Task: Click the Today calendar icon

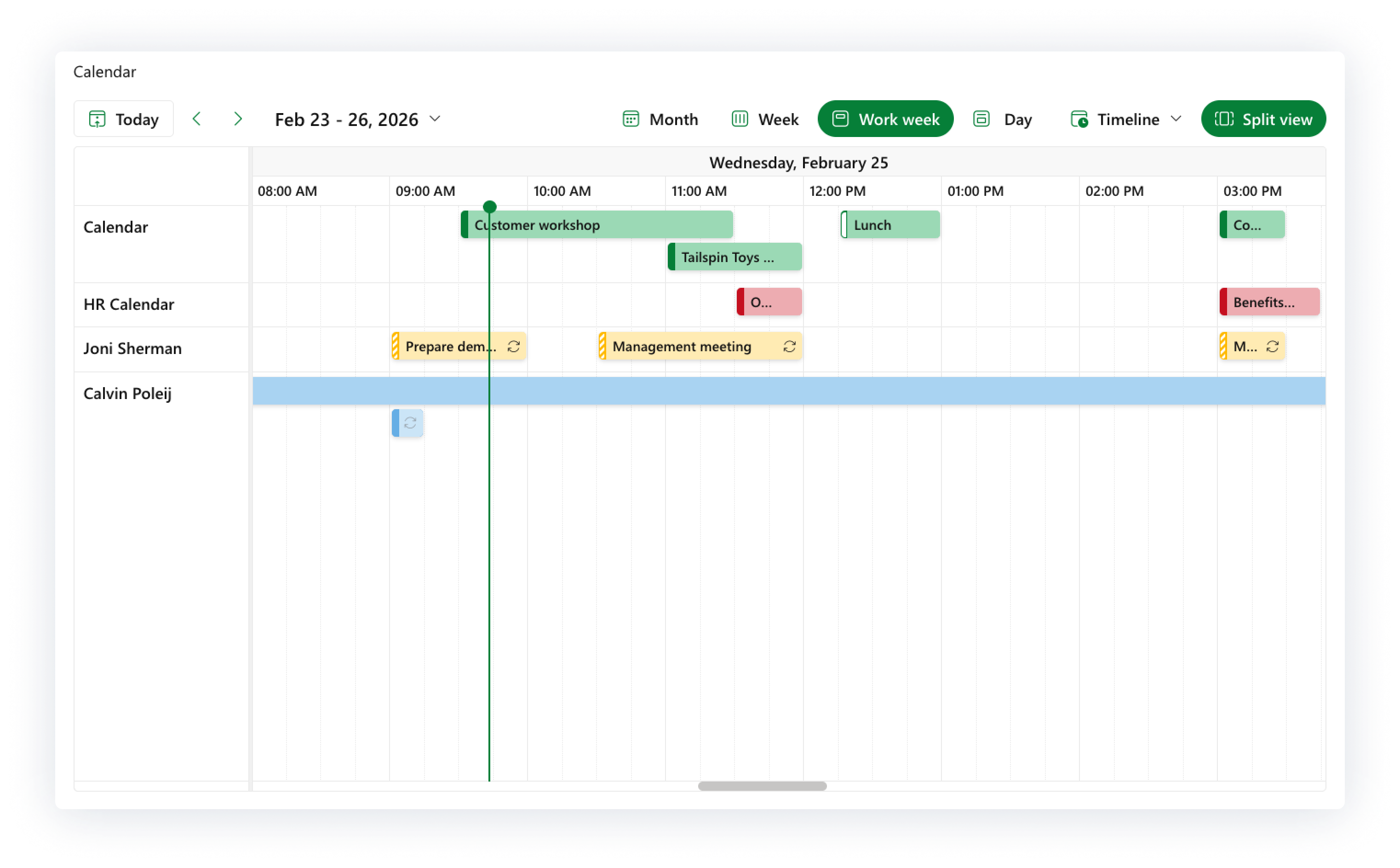Action: click(x=97, y=119)
